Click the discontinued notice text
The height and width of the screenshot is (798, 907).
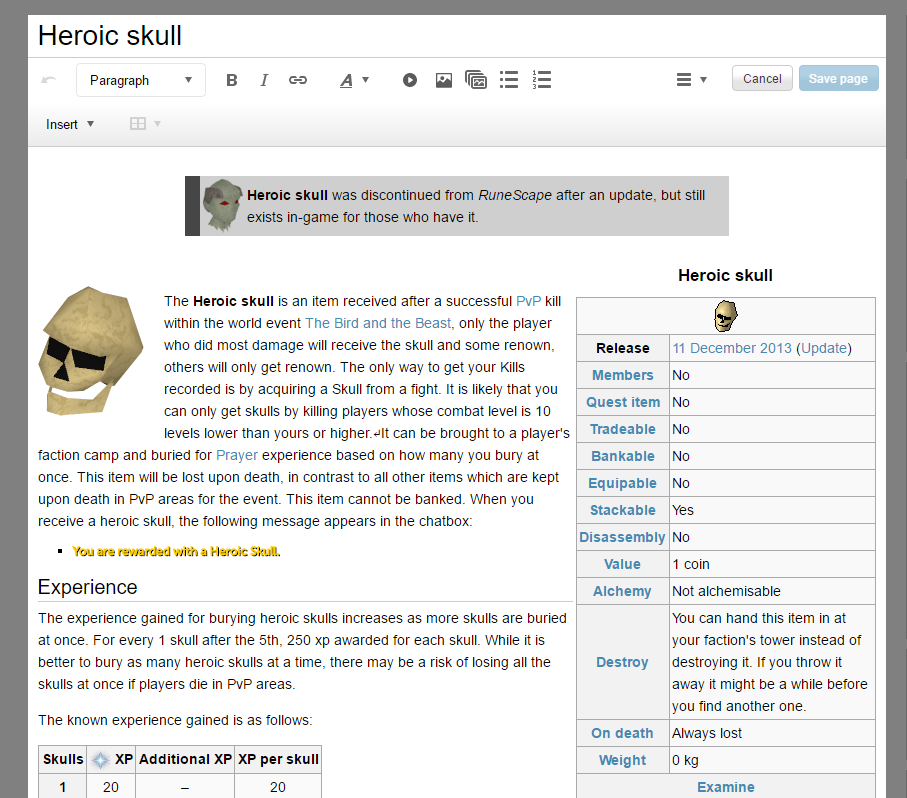476,206
